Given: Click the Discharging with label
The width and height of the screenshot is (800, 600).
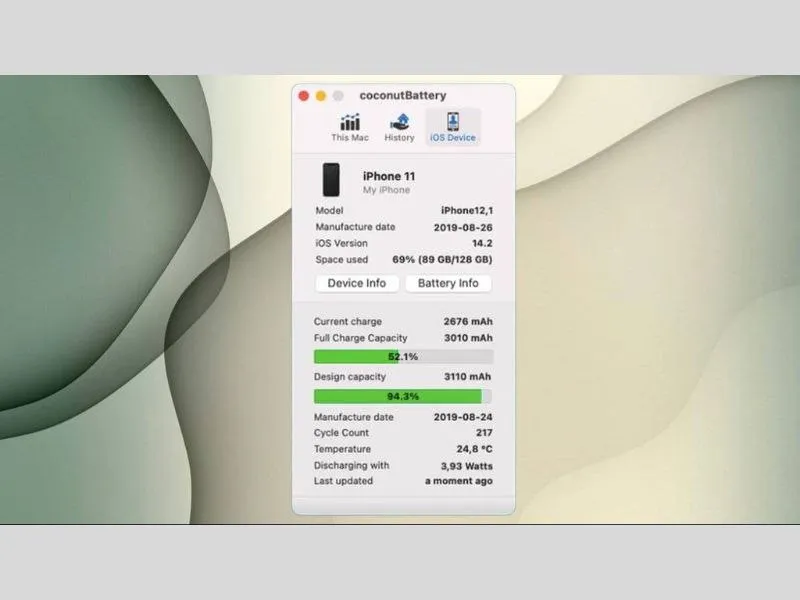Looking at the screenshot, I should pos(351,465).
